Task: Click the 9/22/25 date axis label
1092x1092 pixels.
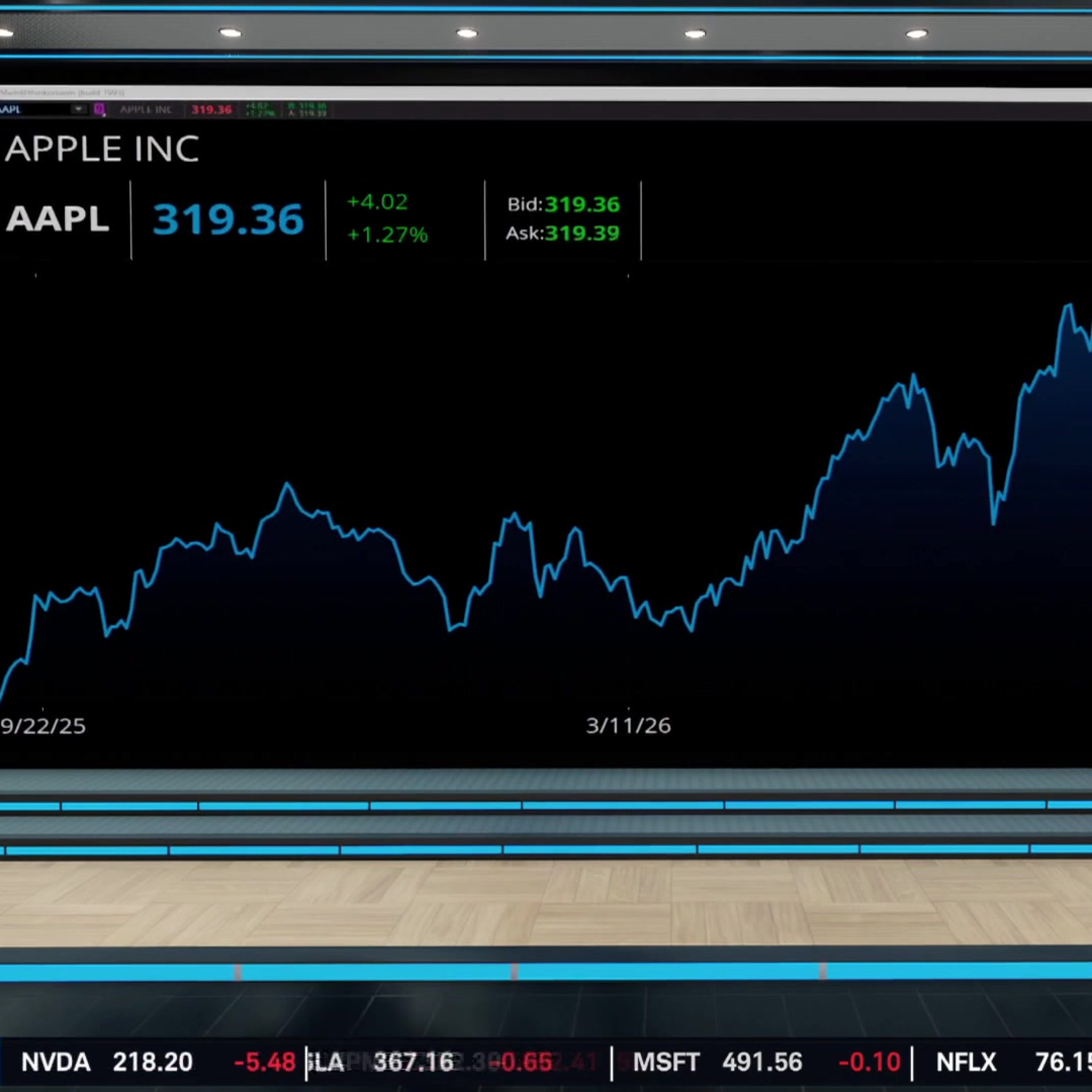Action: click(43, 726)
